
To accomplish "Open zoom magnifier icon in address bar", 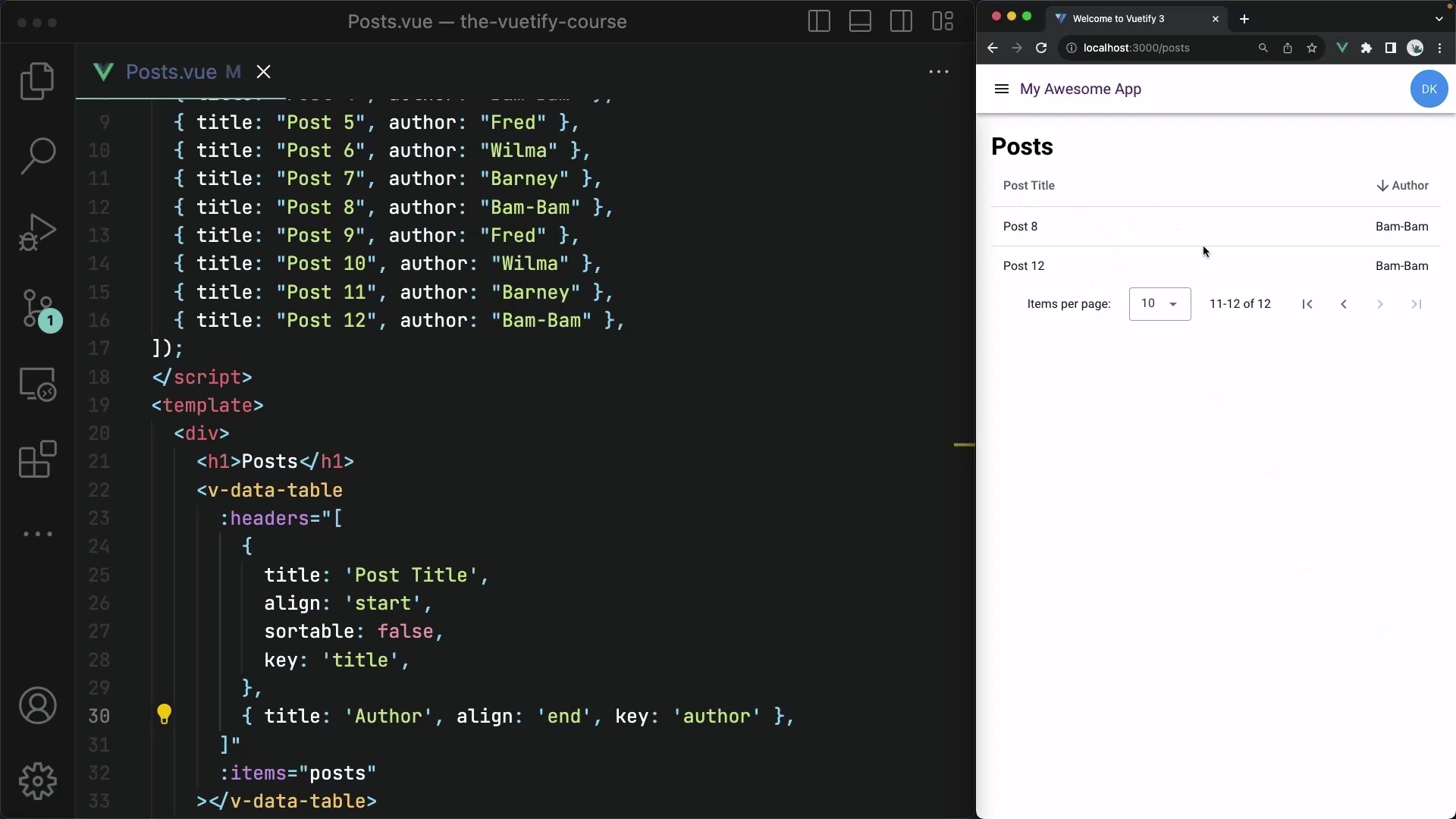I will coord(1263,48).
